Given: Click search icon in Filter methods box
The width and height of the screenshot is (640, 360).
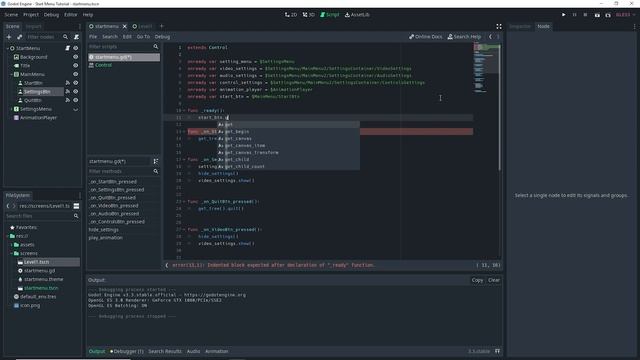Looking at the screenshot, I should coord(156,171).
